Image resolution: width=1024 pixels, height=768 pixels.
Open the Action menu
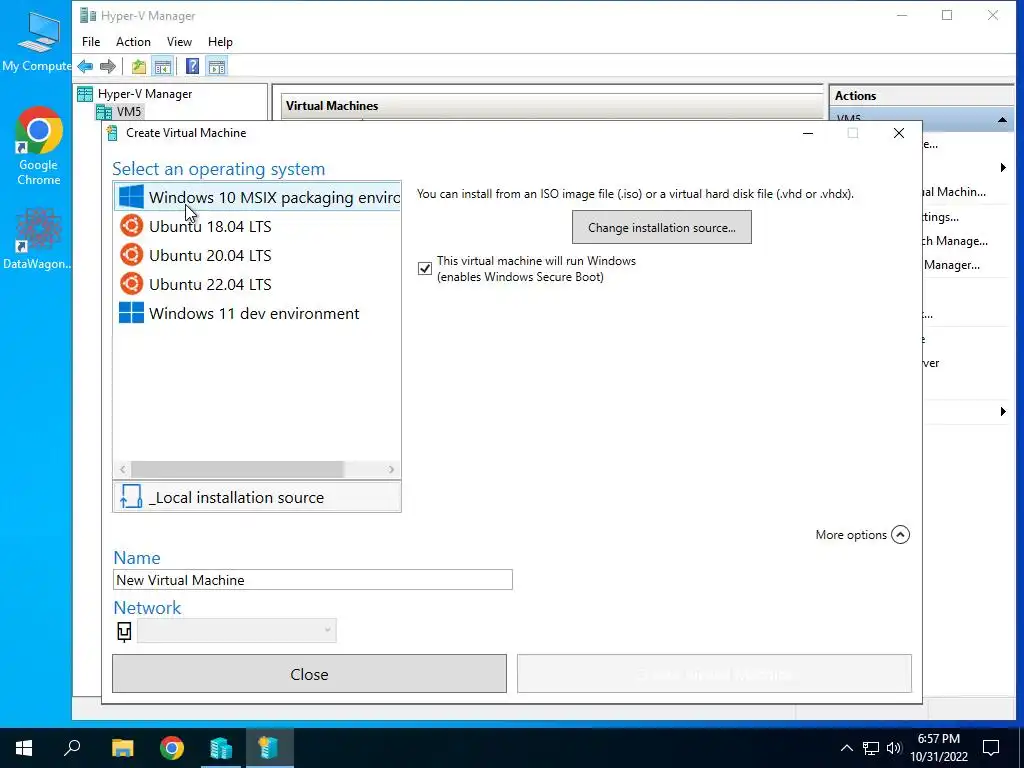pyautogui.click(x=133, y=42)
